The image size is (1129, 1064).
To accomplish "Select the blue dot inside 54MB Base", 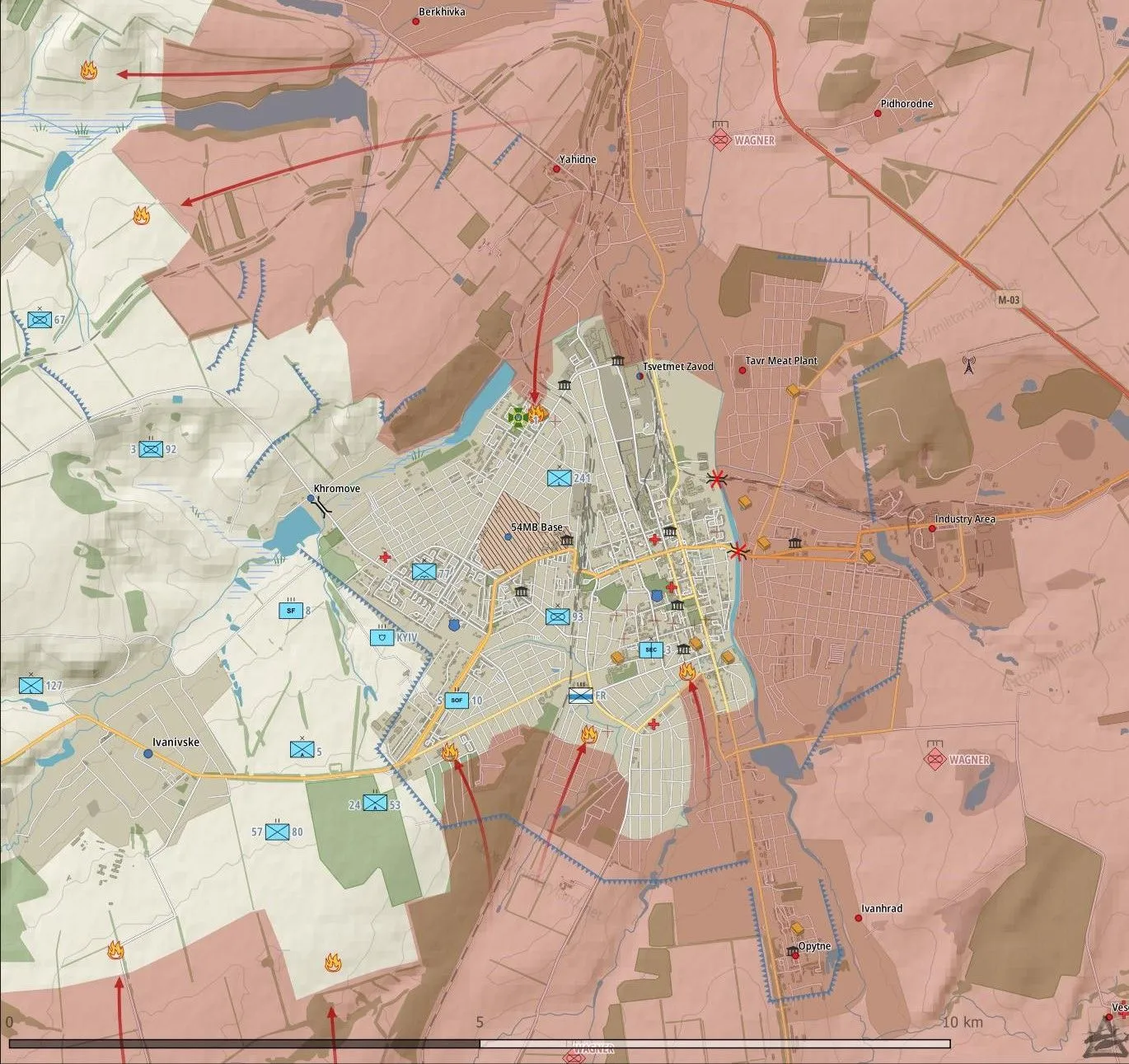I will 508,537.
